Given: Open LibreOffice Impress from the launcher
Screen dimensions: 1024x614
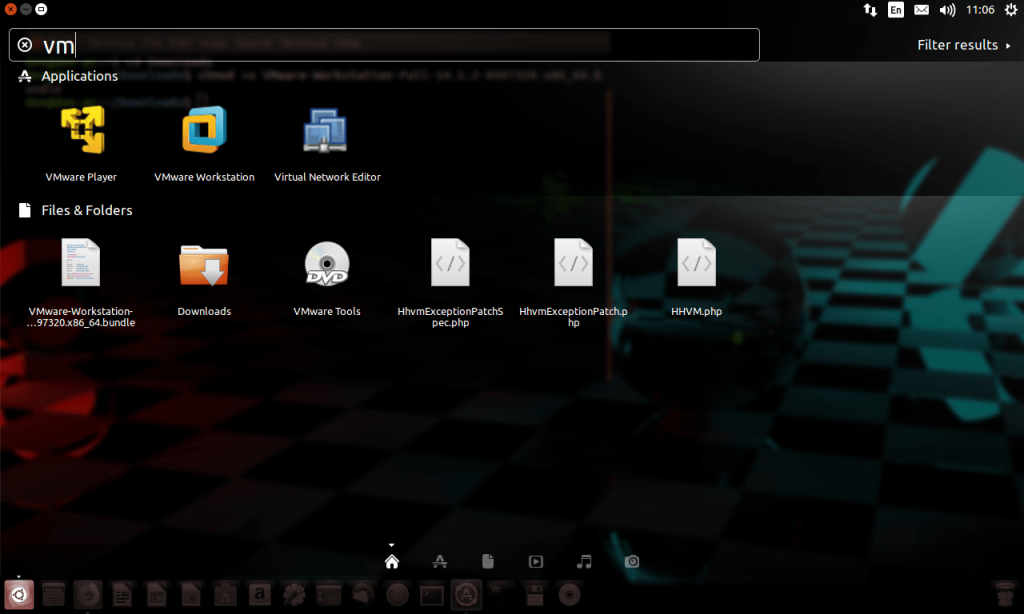Looking at the screenshot, I should pyautogui.click(x=191, y=595).
